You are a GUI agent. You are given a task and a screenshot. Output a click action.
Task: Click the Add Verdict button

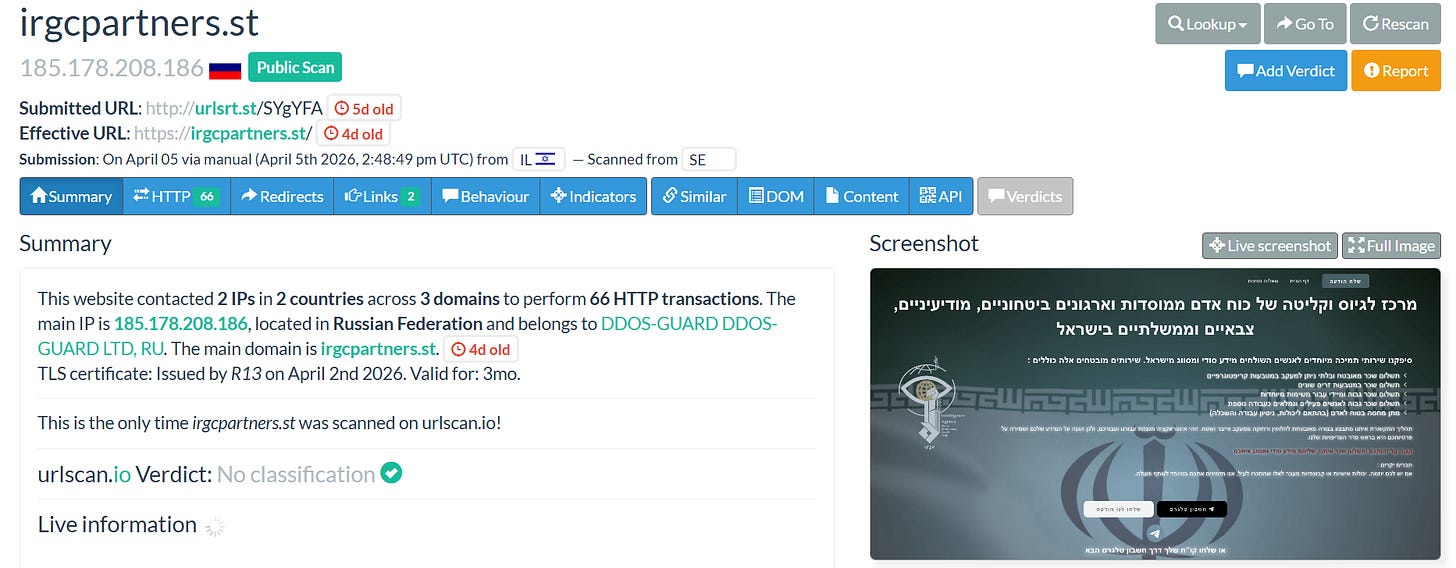point(1285,70)
